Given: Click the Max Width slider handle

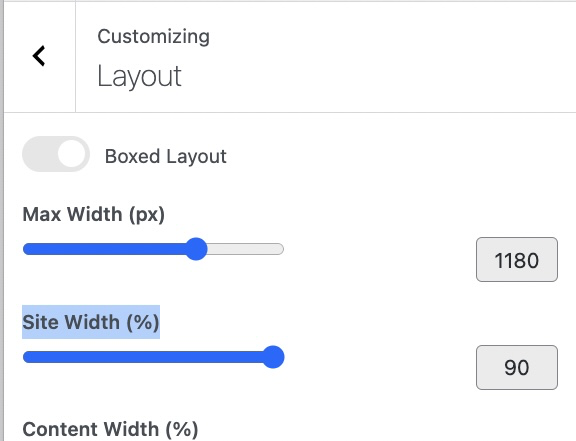Looking at the screenshot, I should (x=196, y=249).
